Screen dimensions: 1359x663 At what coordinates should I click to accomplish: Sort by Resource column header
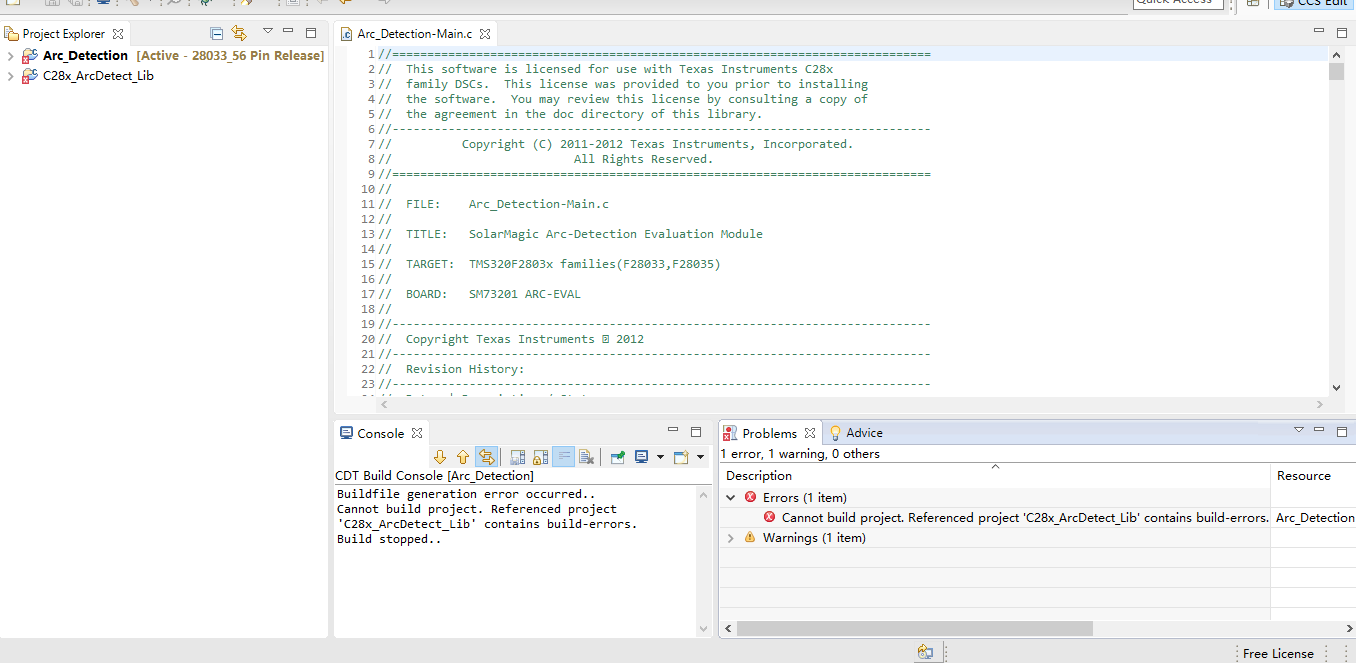point(1314,475)
